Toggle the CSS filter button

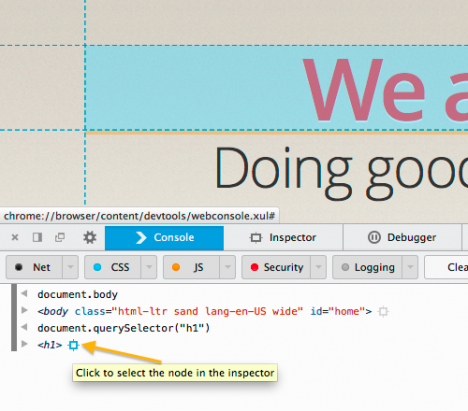113,267
